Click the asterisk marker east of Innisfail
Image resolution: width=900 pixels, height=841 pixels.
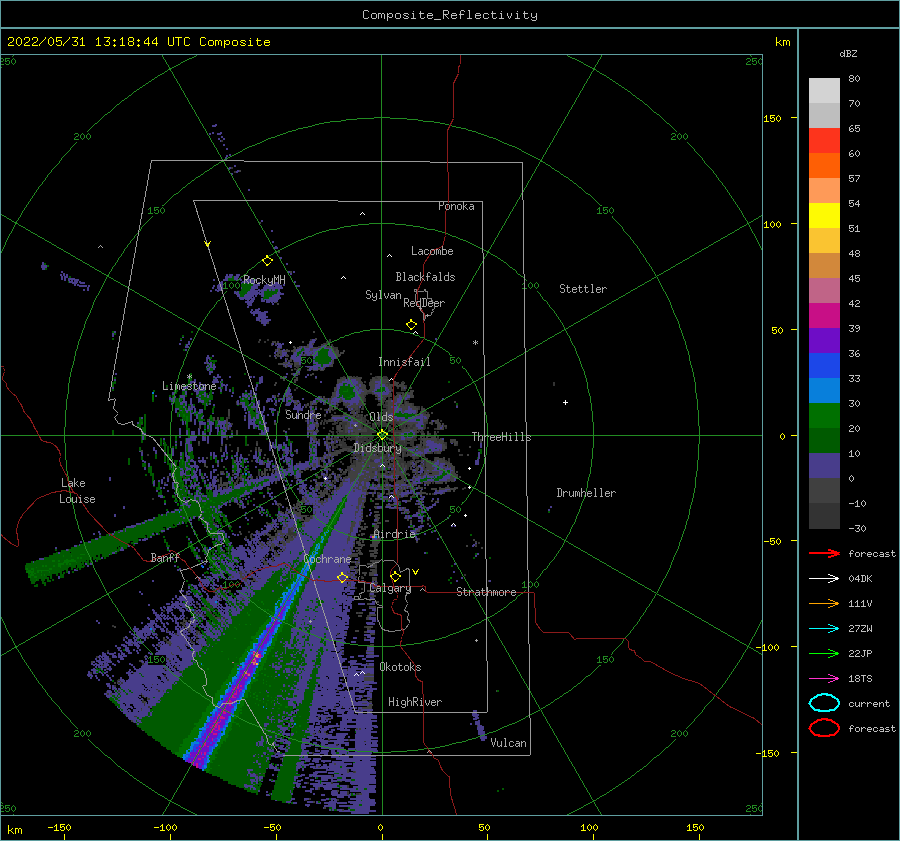(x=475, y=343)
